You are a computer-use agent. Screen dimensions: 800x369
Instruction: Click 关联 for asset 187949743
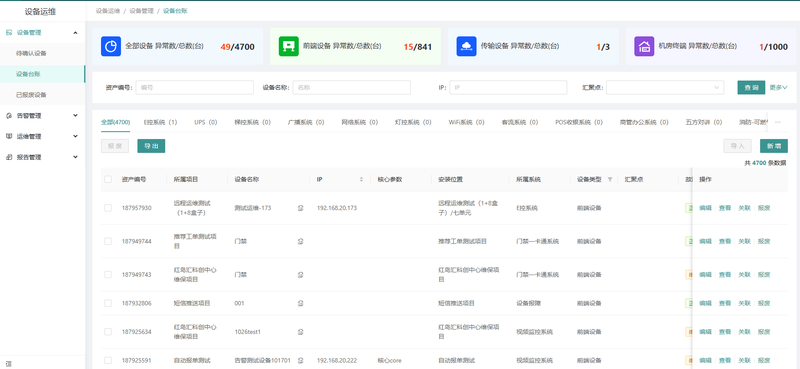(x=744, y=275)
